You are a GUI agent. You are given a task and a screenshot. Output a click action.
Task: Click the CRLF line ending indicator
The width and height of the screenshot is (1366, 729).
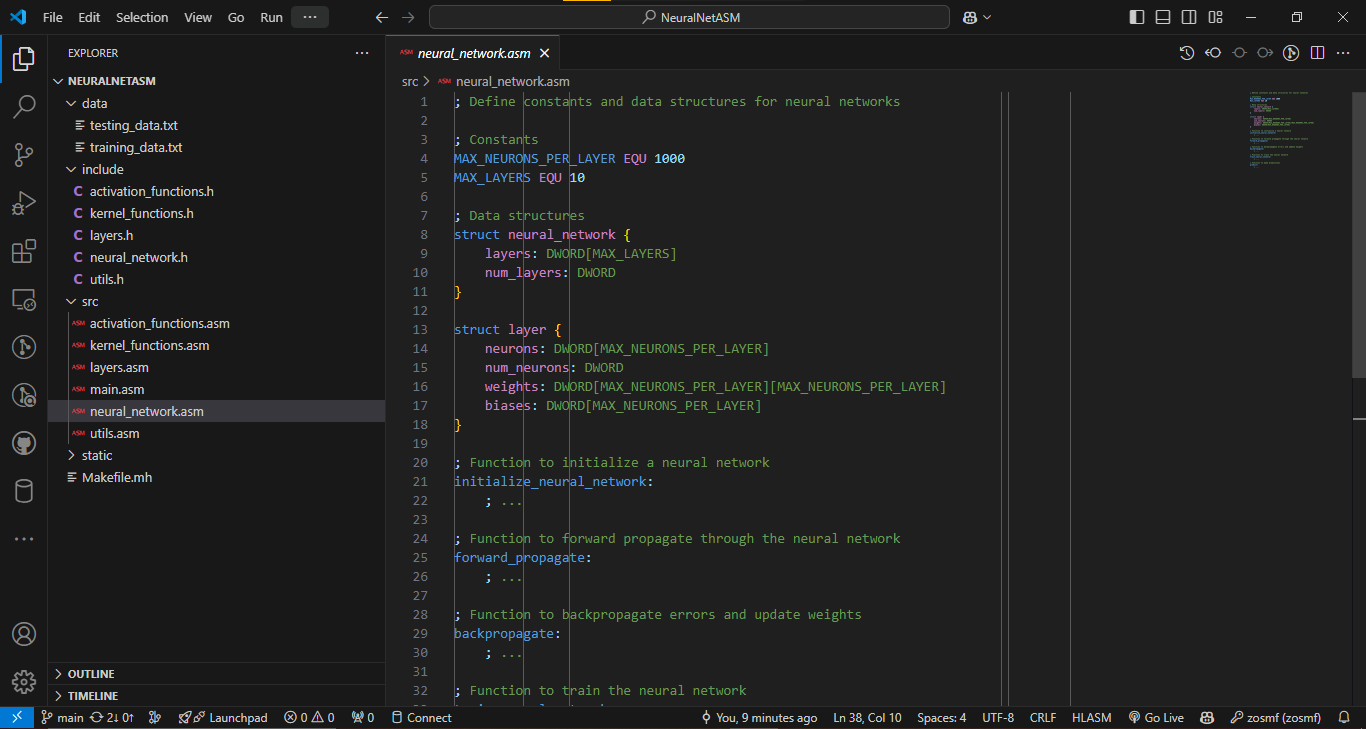pos(1043,717)
